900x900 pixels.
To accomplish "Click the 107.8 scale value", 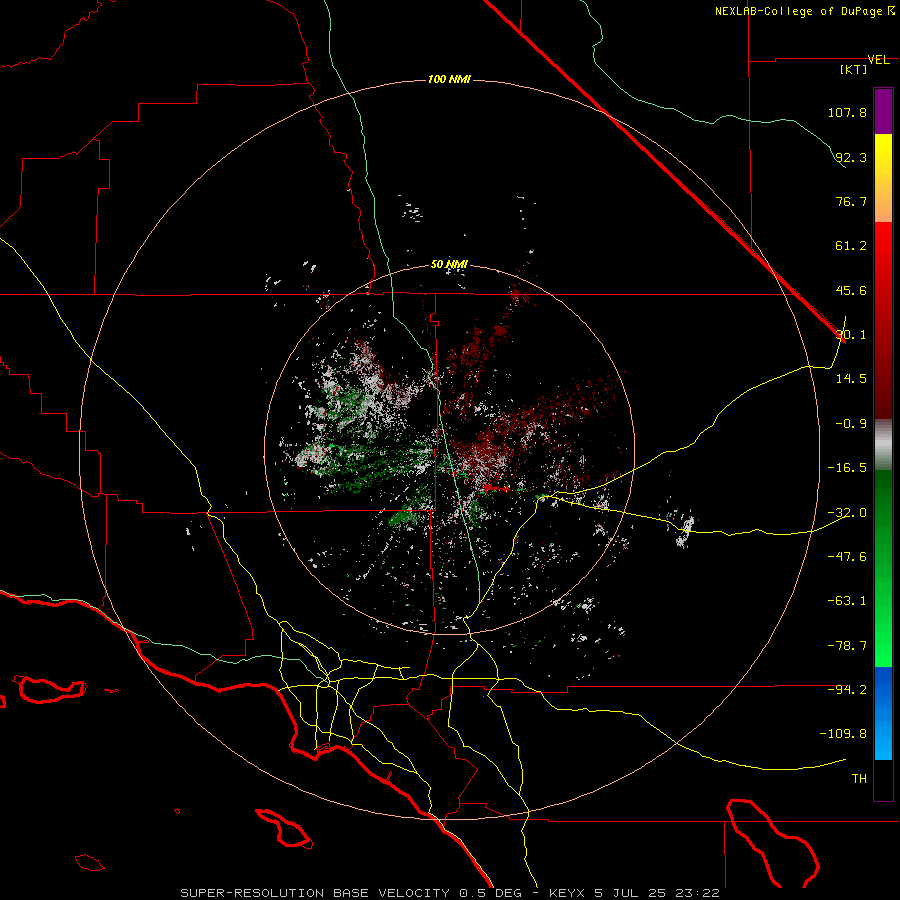I will tap(847, 112).
